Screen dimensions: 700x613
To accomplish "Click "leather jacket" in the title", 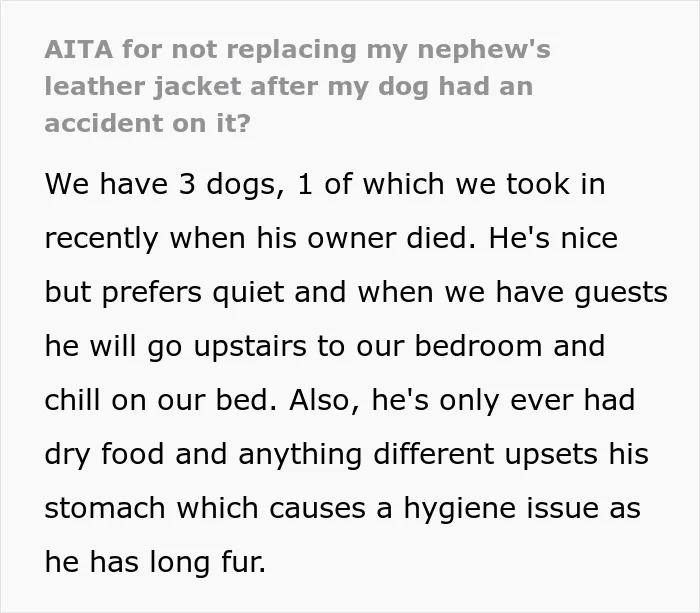I will click(143, 87).
